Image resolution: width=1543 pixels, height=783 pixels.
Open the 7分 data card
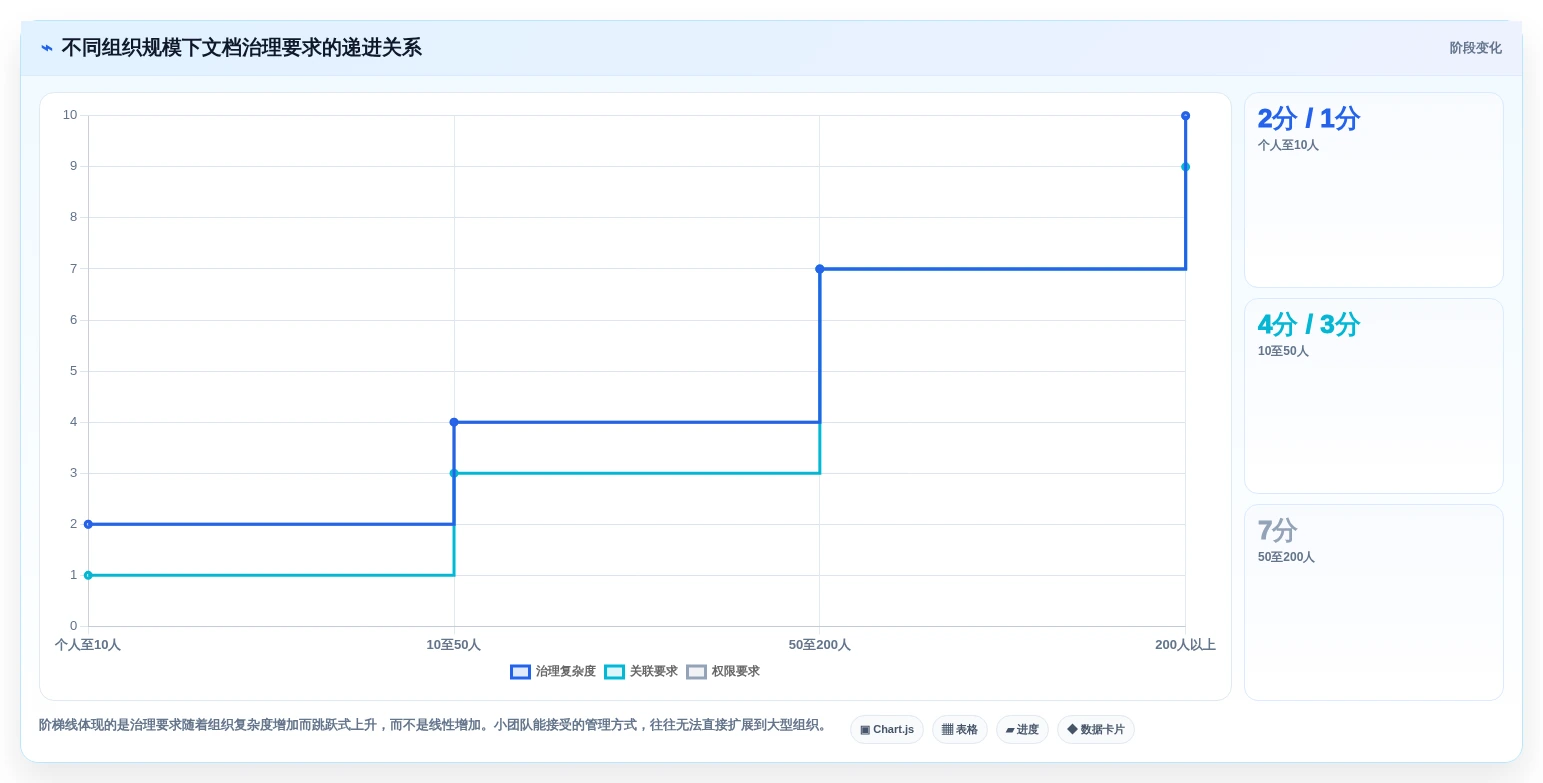[x=1374, y=602]
